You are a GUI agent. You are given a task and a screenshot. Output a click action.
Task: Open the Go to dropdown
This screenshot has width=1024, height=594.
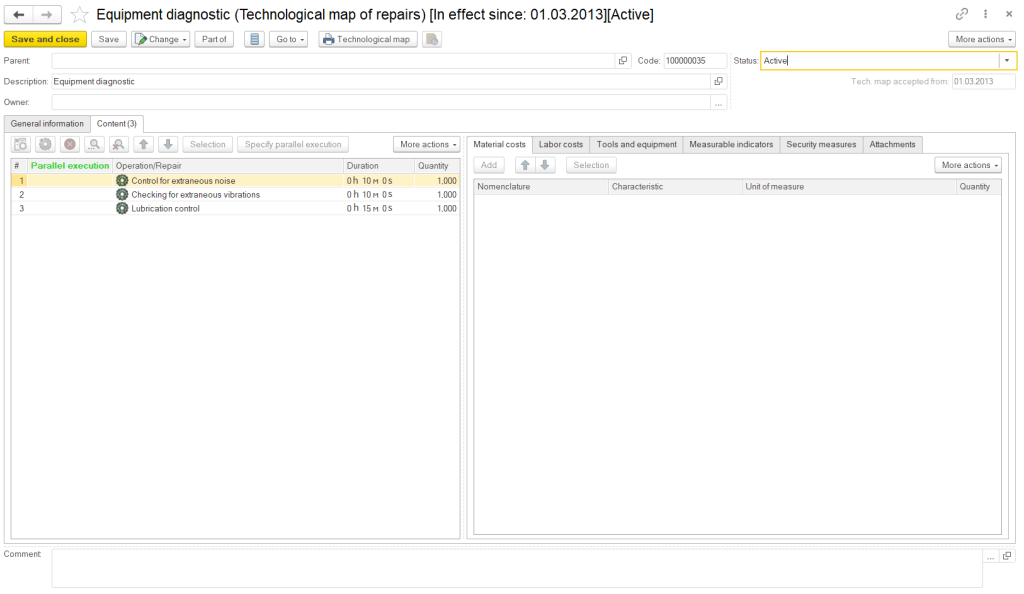pos(289,39)
